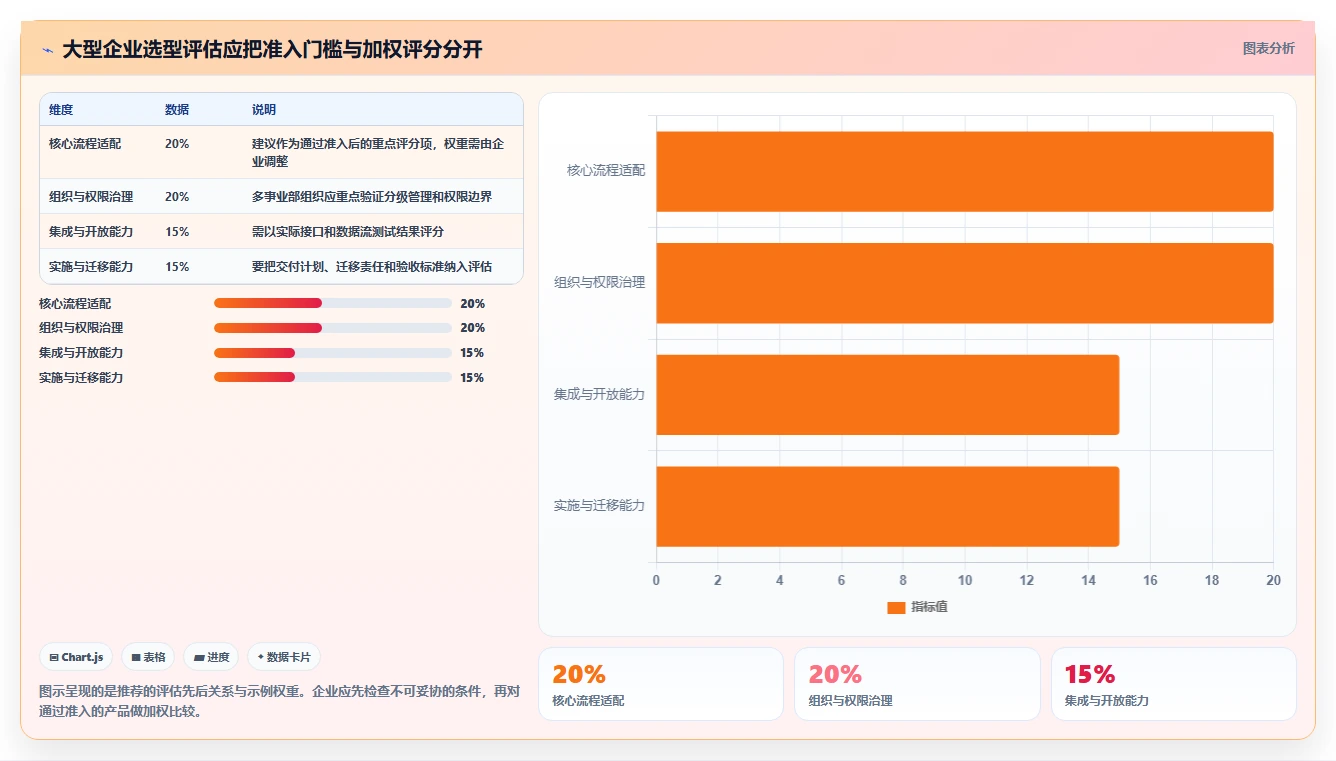This screenshot has width=1336, height=761.
Task: Click the 表格 chip
Action: pyautogui.click(x=148, y=657)
